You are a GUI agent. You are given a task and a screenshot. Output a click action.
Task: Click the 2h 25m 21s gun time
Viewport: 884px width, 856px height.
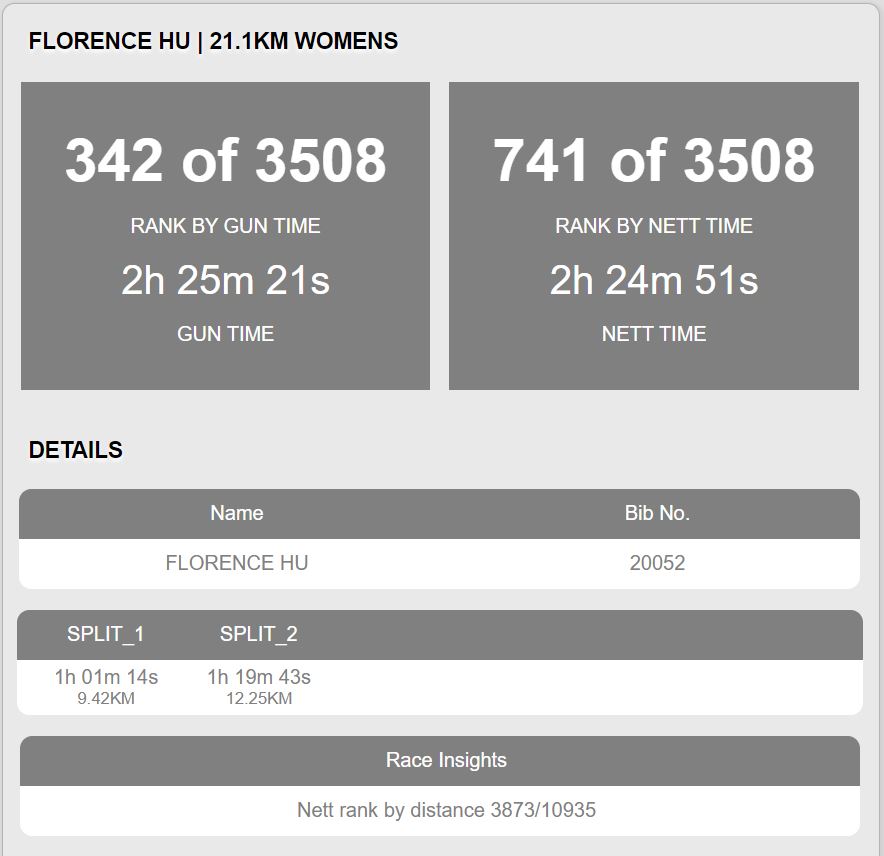[226, 280]
